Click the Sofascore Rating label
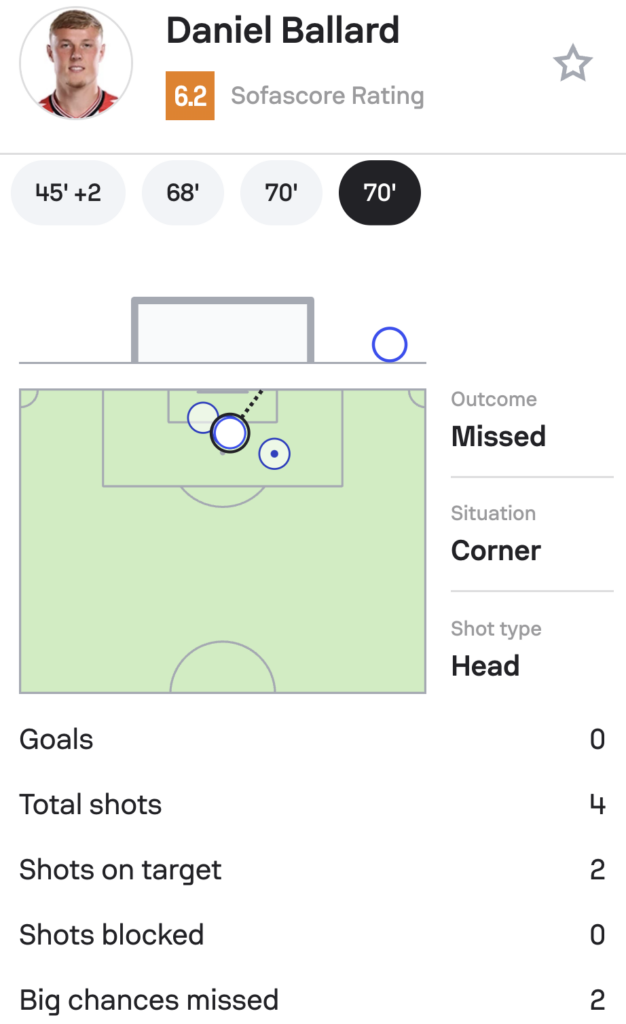Viewport: 626px width, 1024px height. (x=327, y=96)
